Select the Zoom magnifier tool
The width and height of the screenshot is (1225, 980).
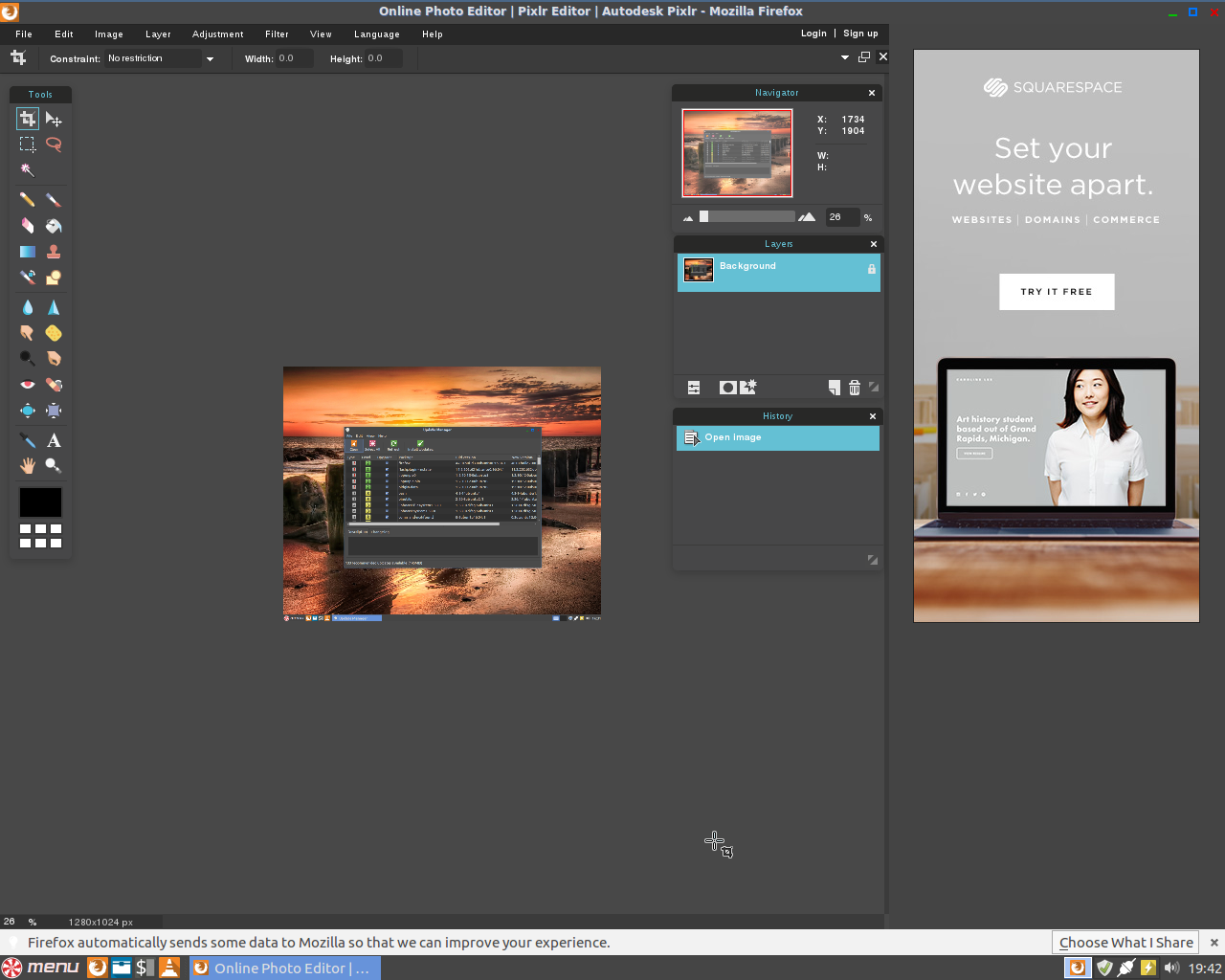click(54, 466)
